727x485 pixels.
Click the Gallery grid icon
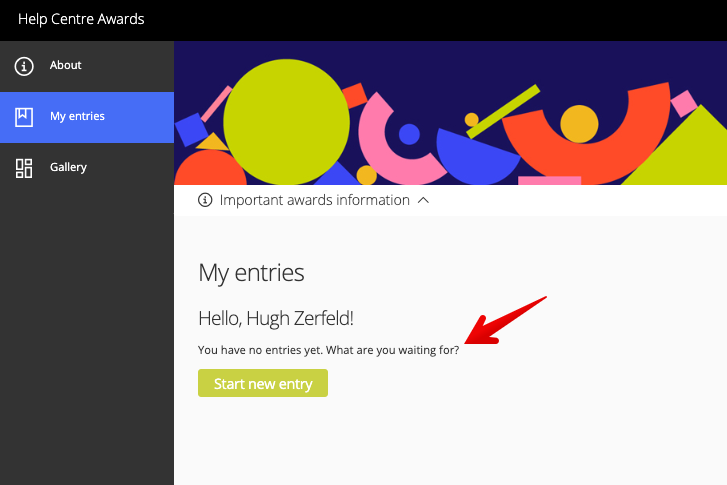[x=24, y=168]
